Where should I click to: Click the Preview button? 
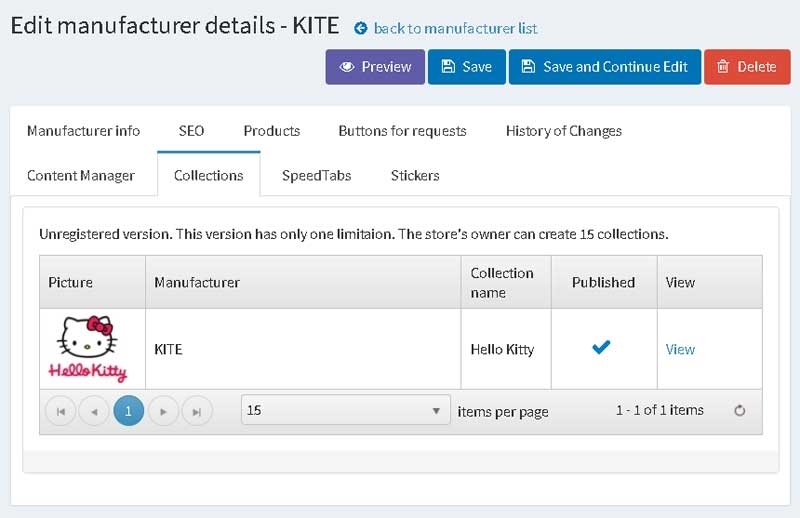pos(375,67)
